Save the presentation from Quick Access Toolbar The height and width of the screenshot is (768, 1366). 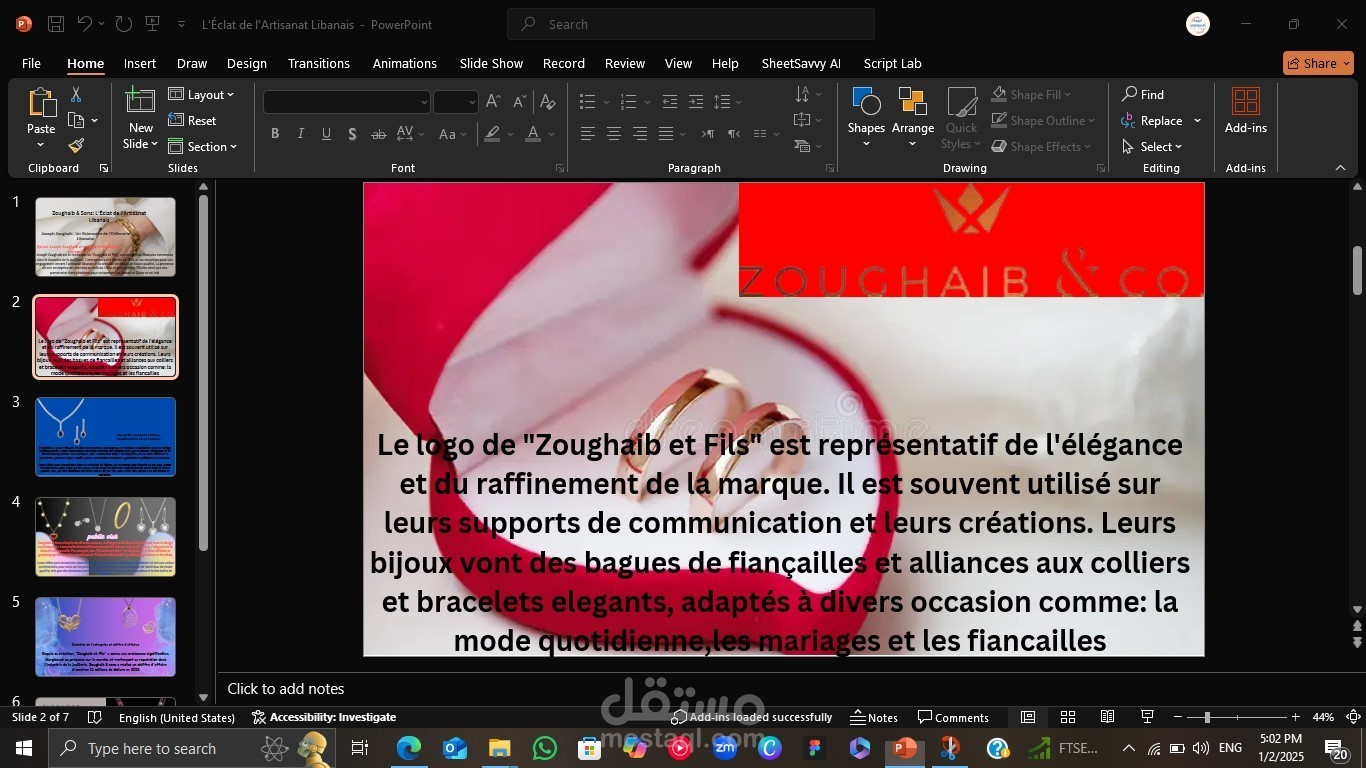point(56,24)
